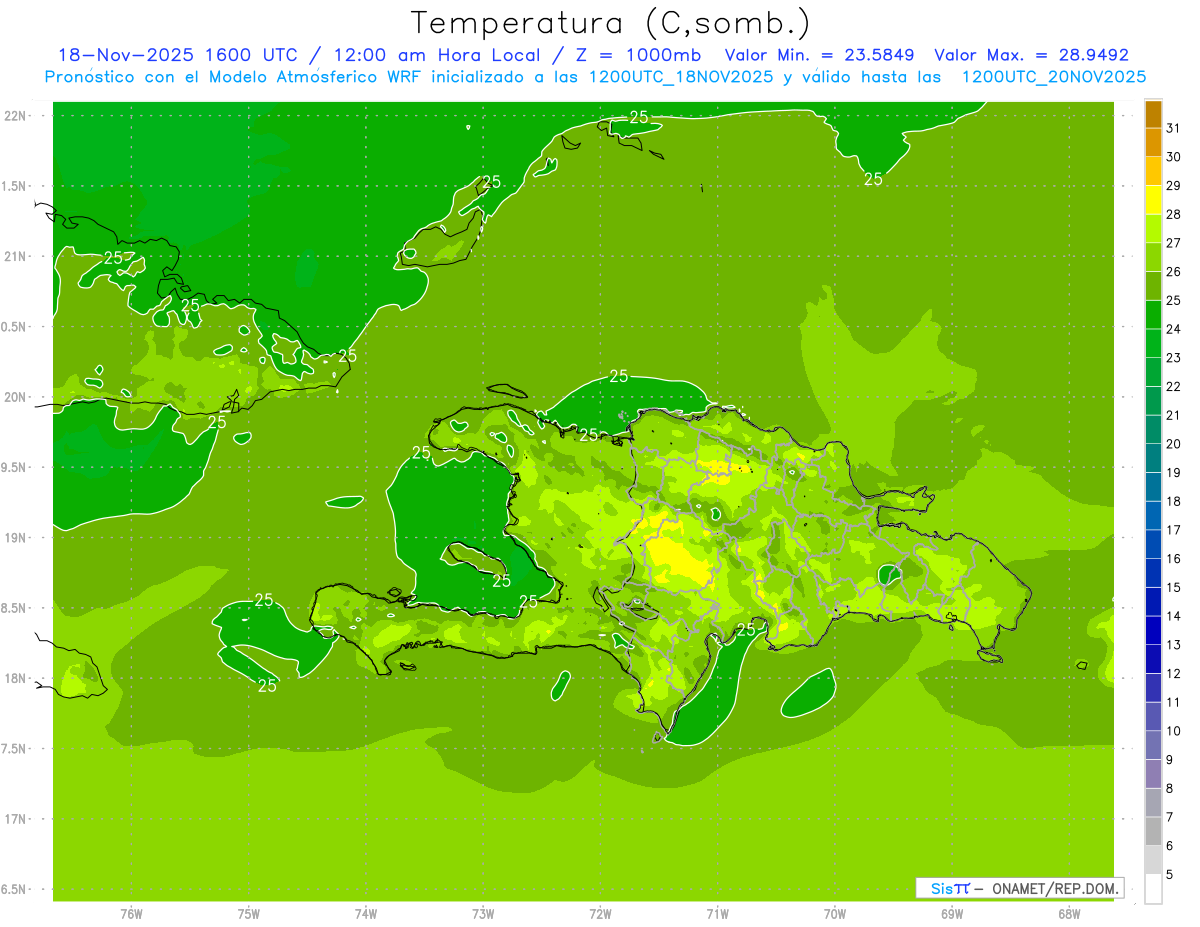
Task: Click the olive legend swatch between 25 and 26
Action: coord(1153,286)
